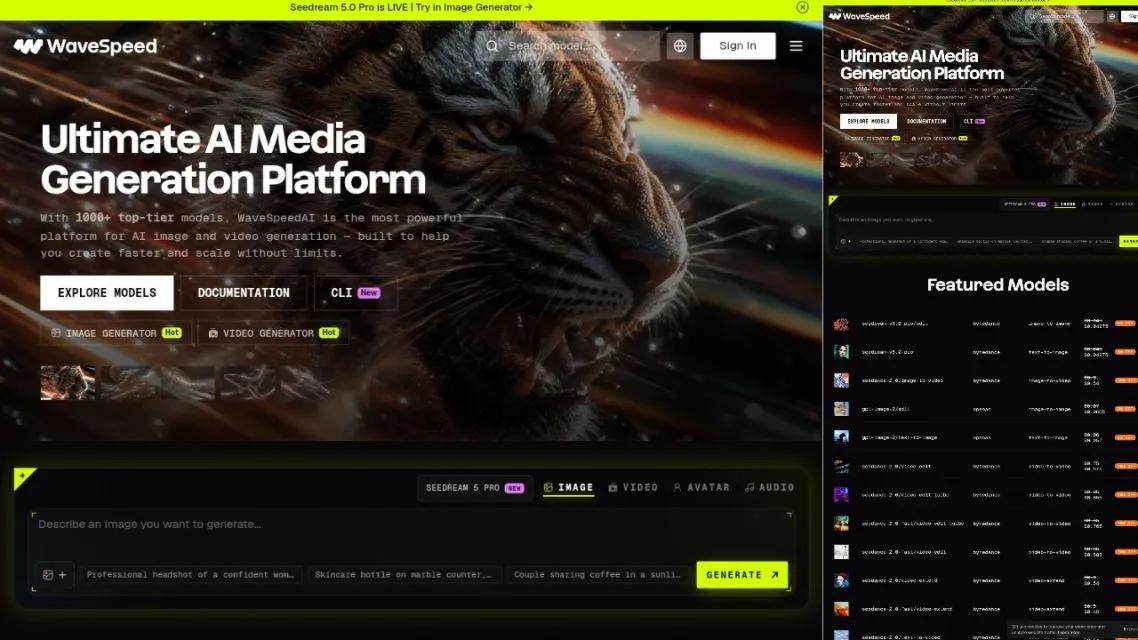Click the Generate button

(x=742, y=575)
